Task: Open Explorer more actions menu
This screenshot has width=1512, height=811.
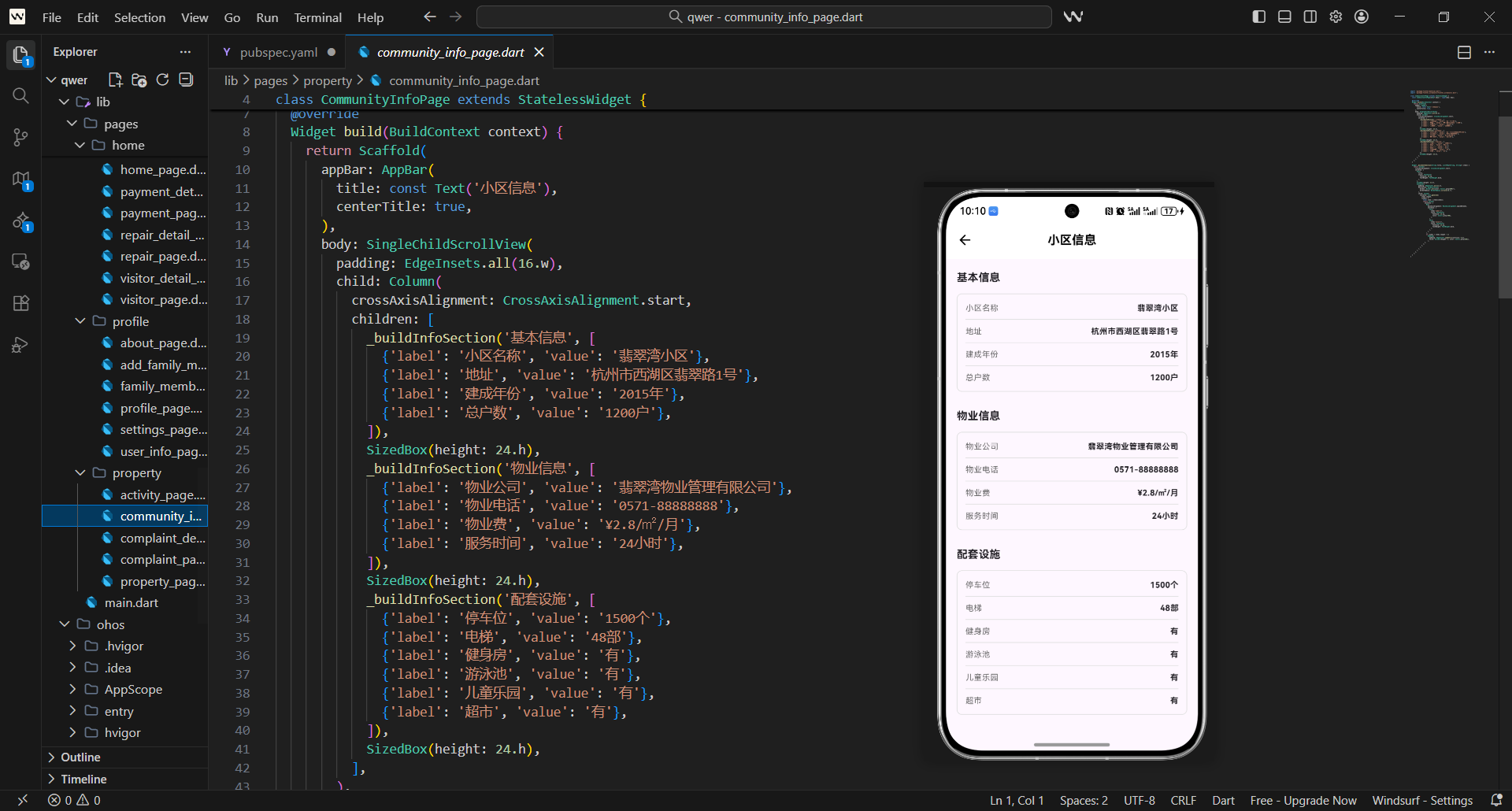Action: tap(185, 52)
